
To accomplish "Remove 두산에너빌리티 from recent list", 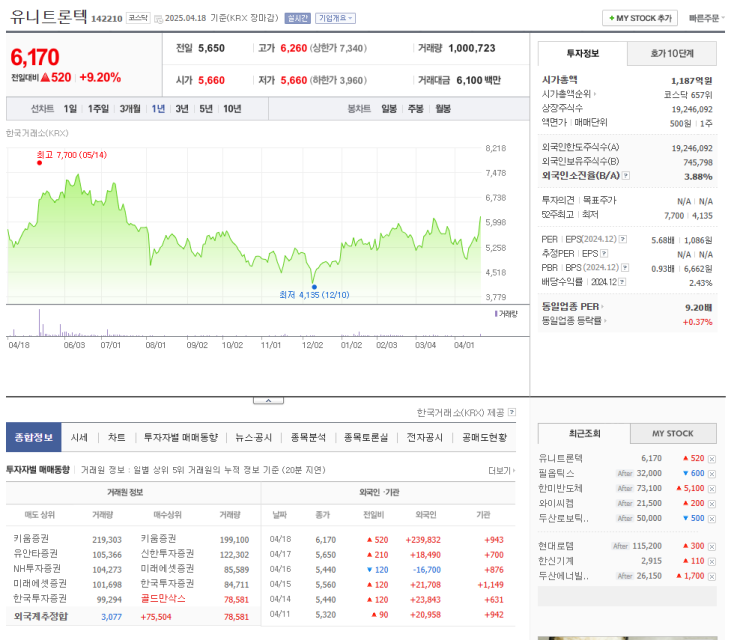I will tap(712, 577).
